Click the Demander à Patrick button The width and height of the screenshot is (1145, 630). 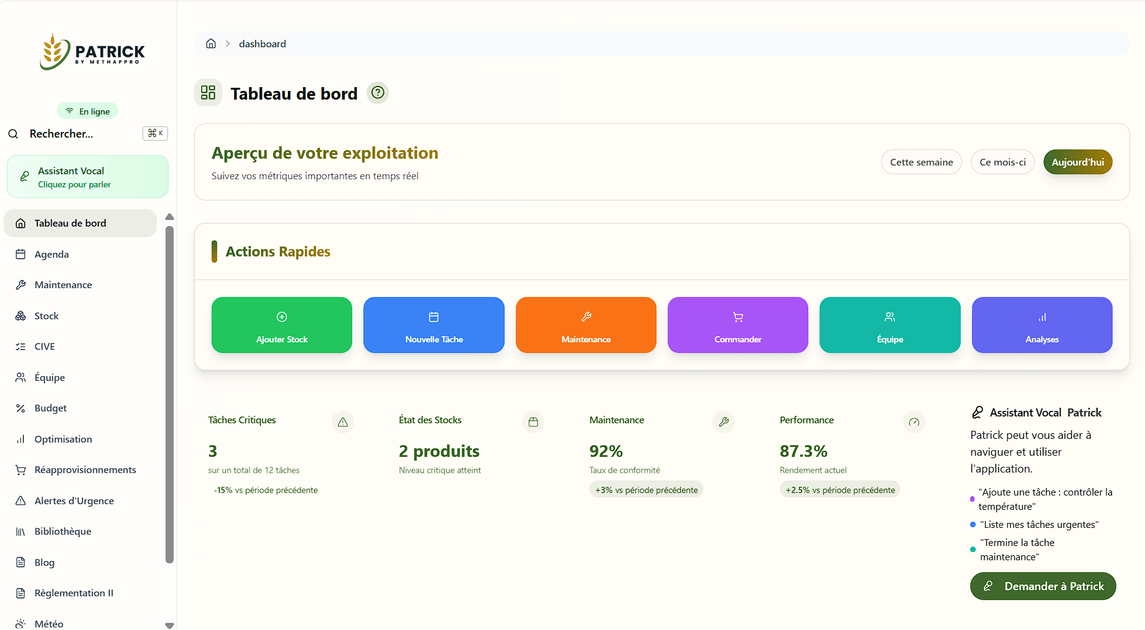[1043, 586]
